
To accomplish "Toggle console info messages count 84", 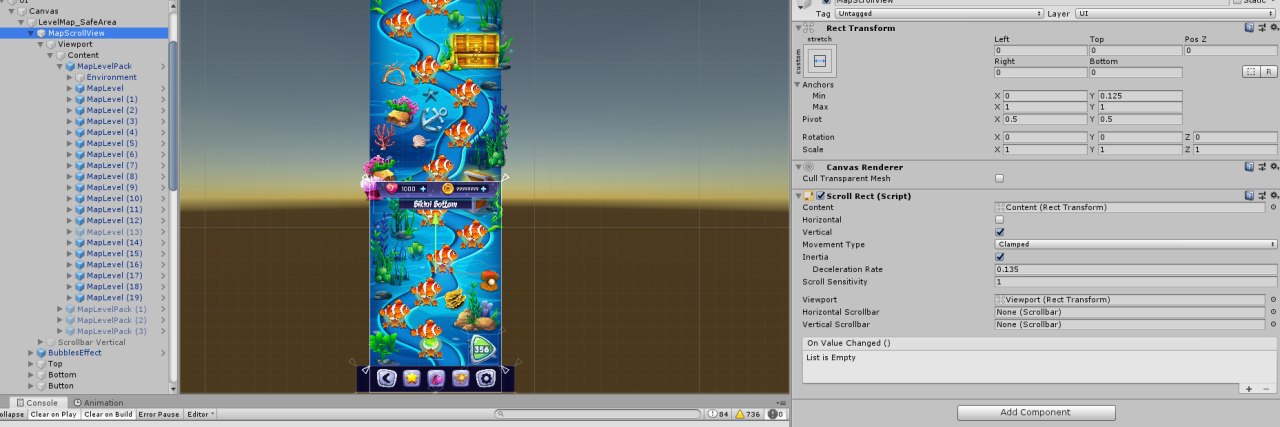I will [718, 414].
